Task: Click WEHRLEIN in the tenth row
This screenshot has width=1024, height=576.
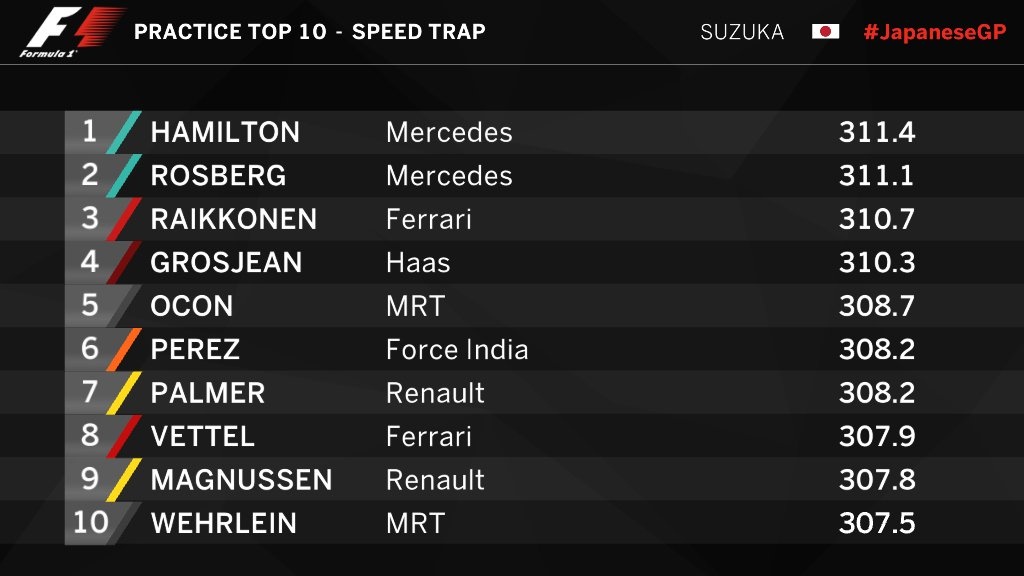Action: point(223,522)
